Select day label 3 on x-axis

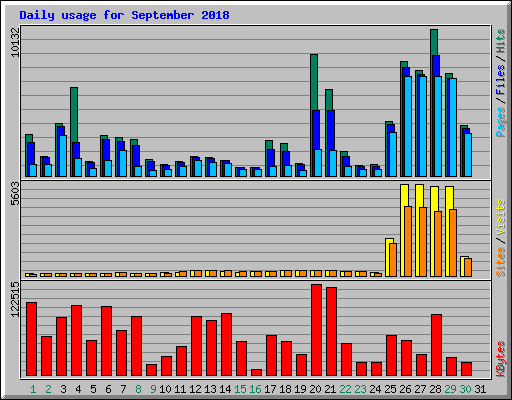(x=63, y=389)
